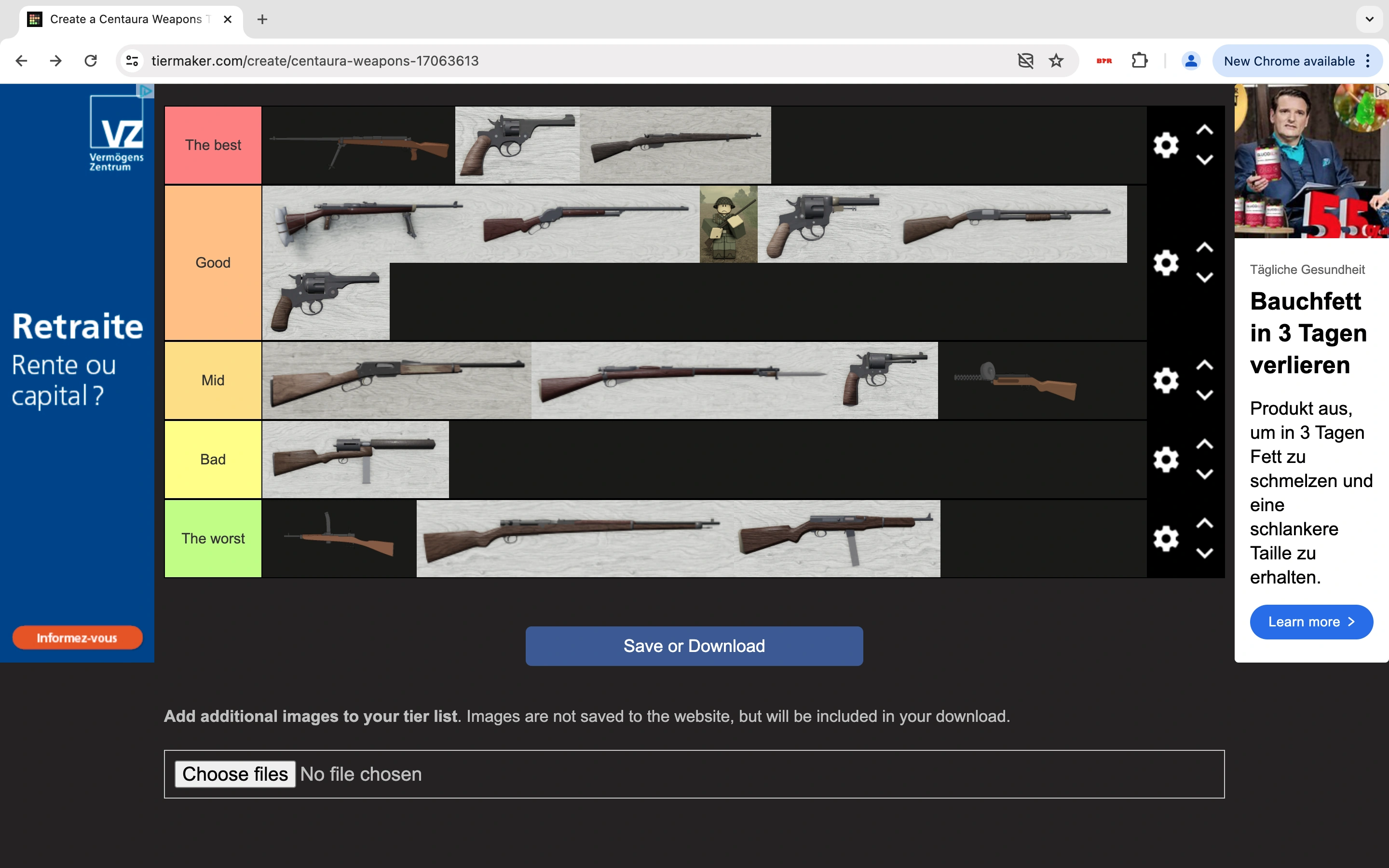Open settings gear for Bad tier
Image resolution: width=1389 pixels, height=868 pixels.
(1166, 459)
